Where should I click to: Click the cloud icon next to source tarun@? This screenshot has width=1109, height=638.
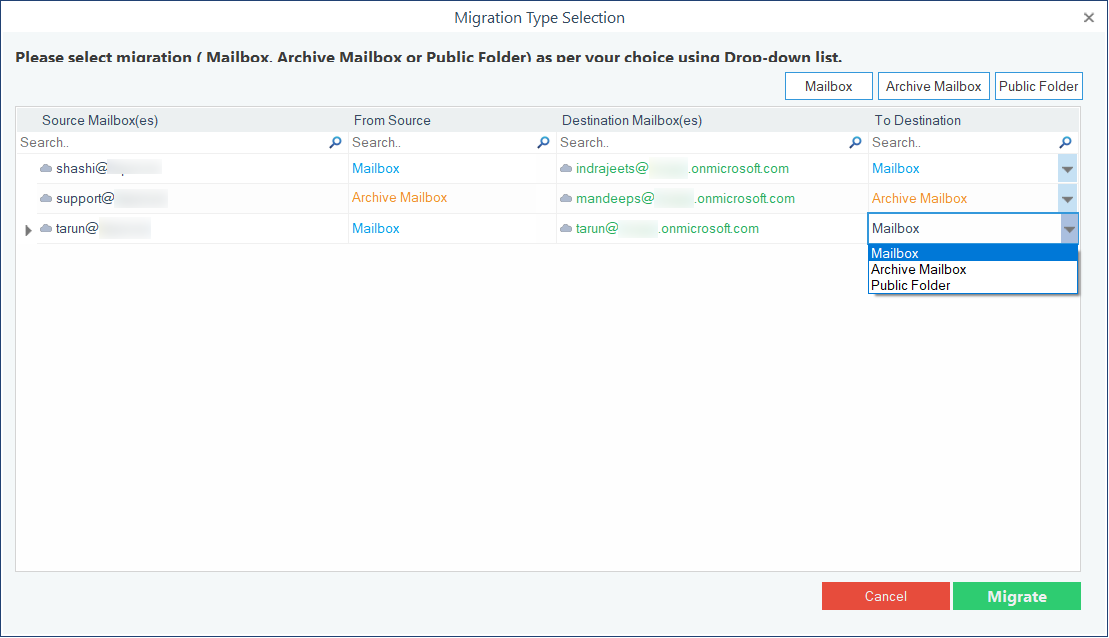tap(46, 228)
